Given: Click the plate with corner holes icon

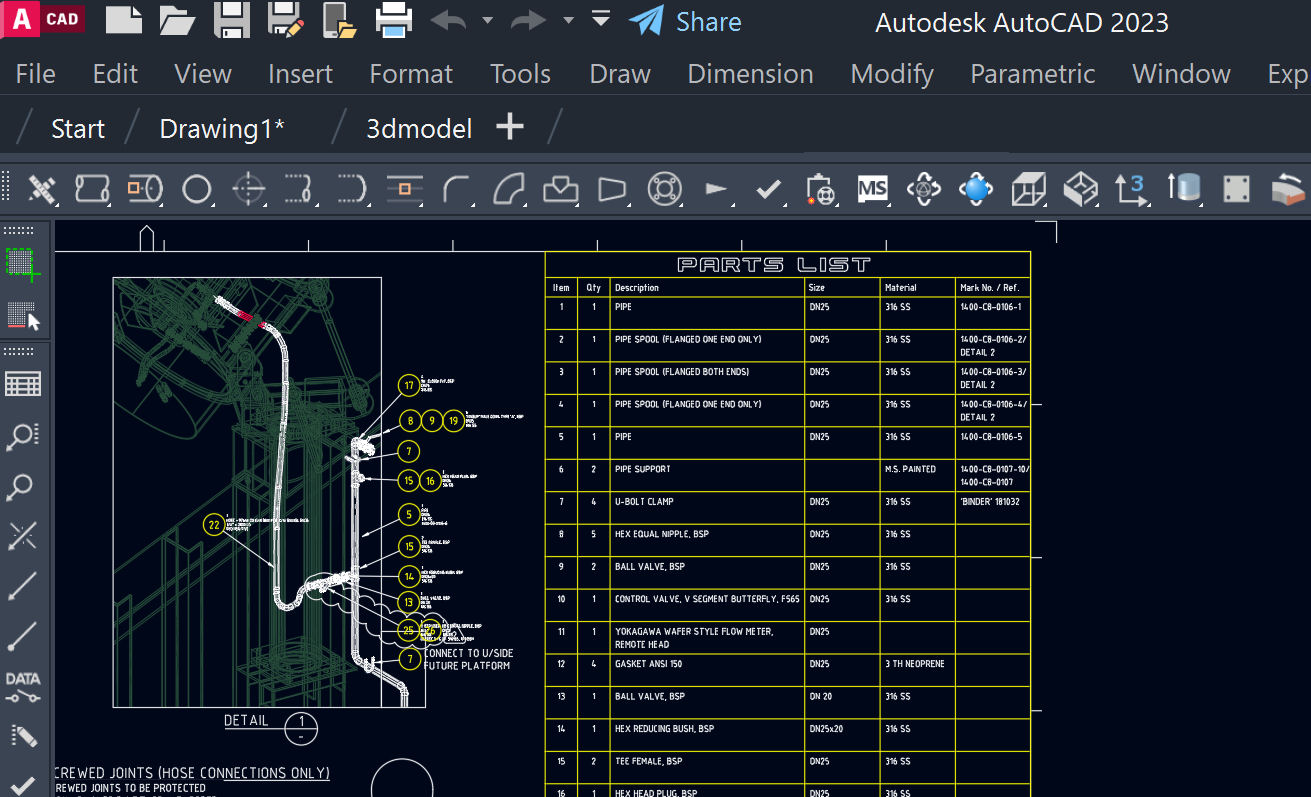Looking at the screenshot, I should coord(1236,188).
